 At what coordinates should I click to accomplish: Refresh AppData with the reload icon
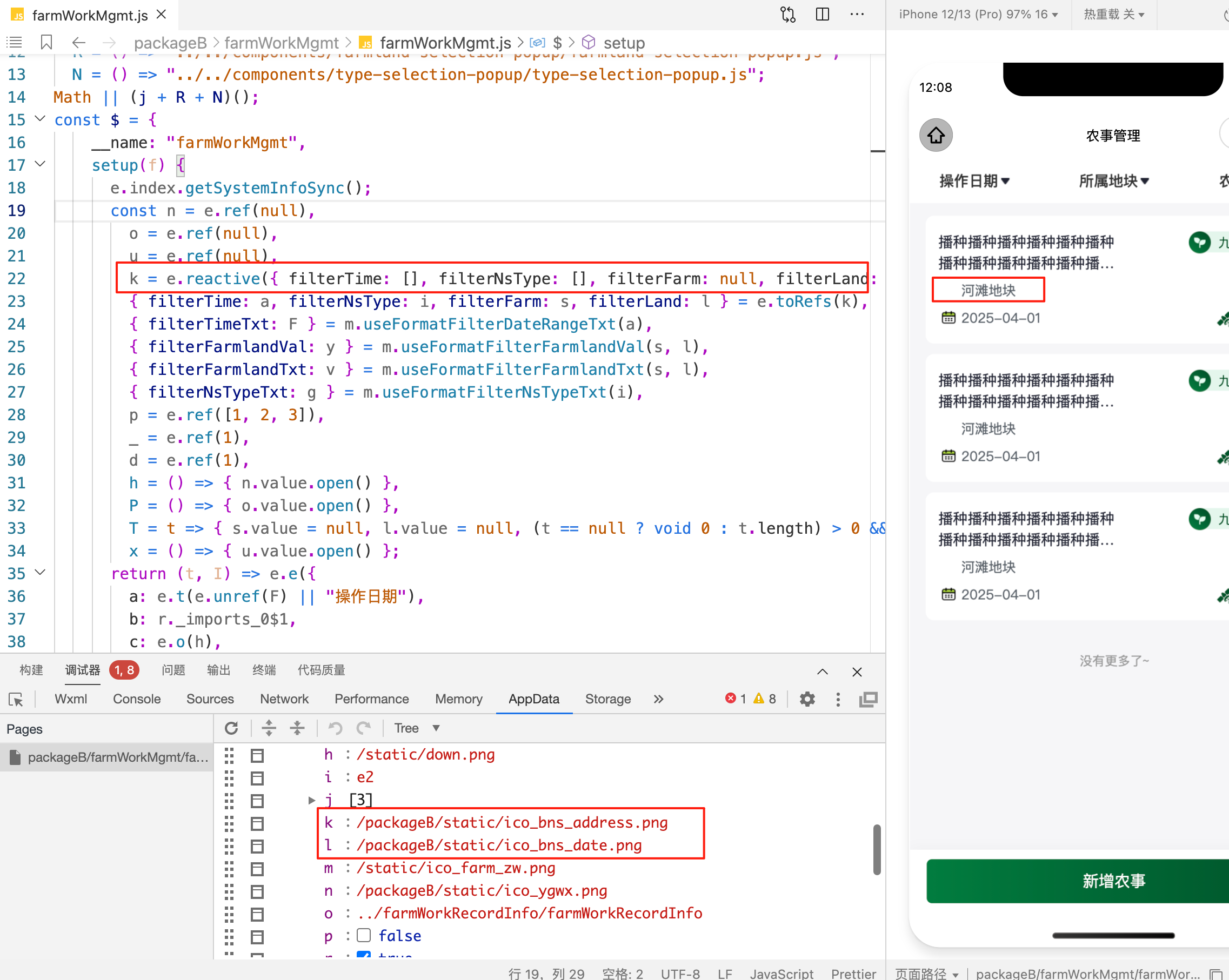231,728
